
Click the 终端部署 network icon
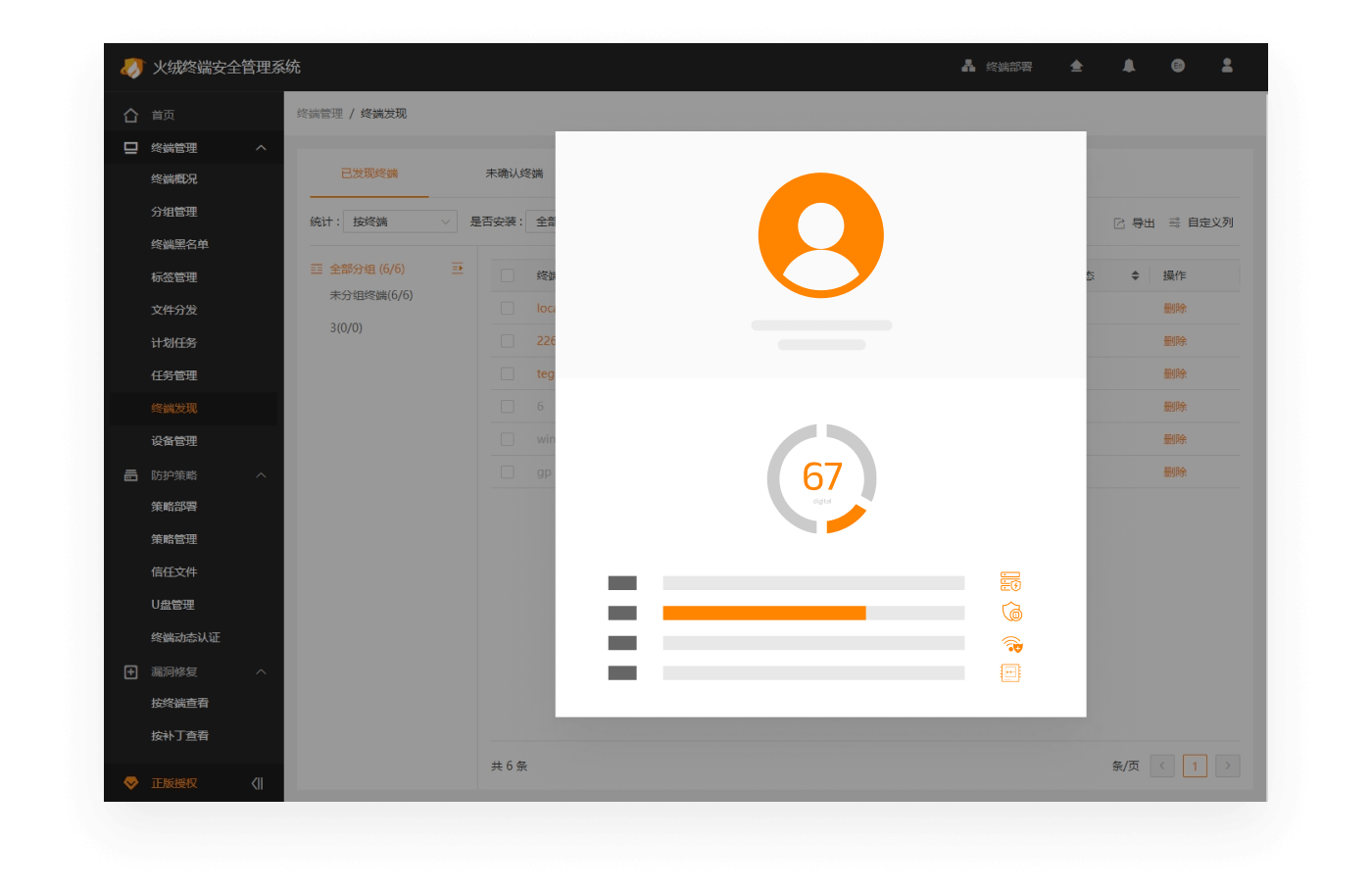968,66
